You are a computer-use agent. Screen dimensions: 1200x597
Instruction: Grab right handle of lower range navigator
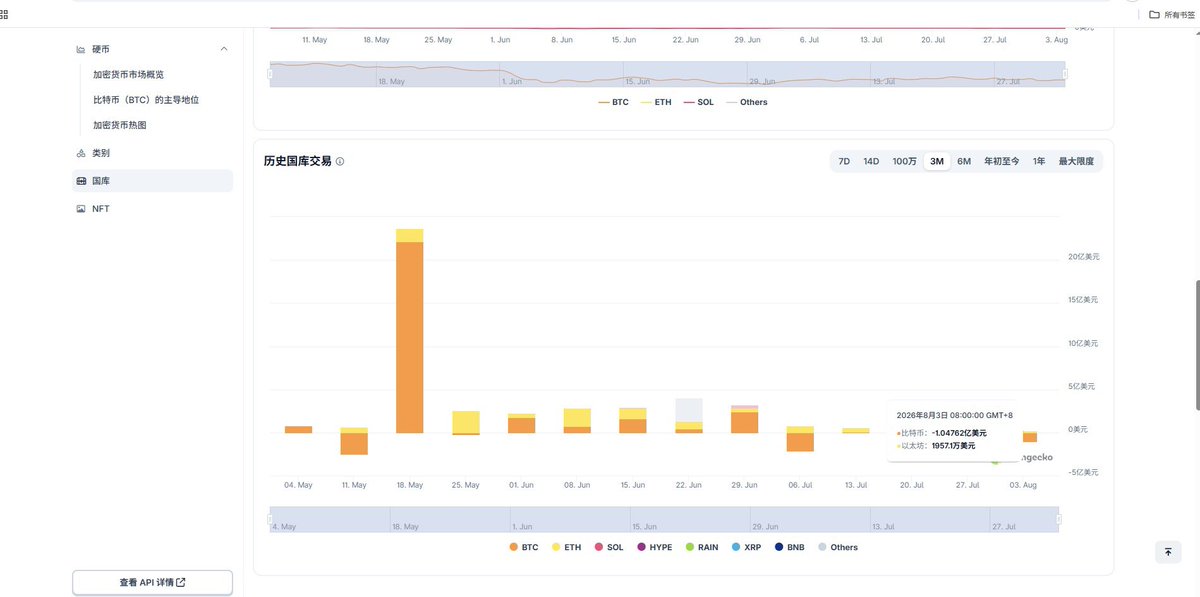tap(1059, 519)
